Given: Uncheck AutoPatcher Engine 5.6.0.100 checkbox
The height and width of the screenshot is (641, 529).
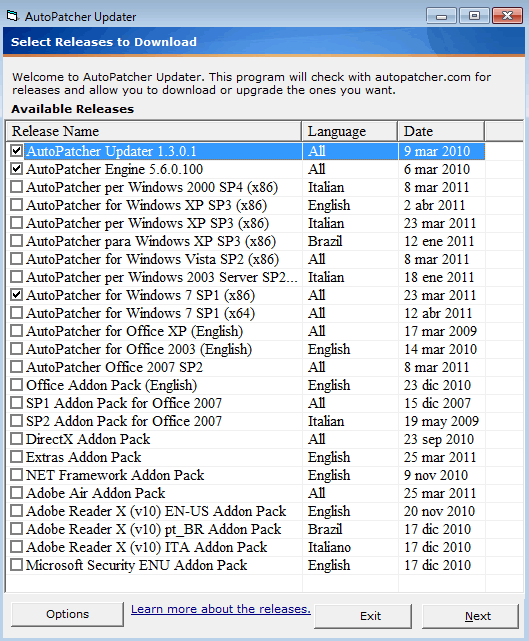Looking at the screenshot, I should 16,169.
